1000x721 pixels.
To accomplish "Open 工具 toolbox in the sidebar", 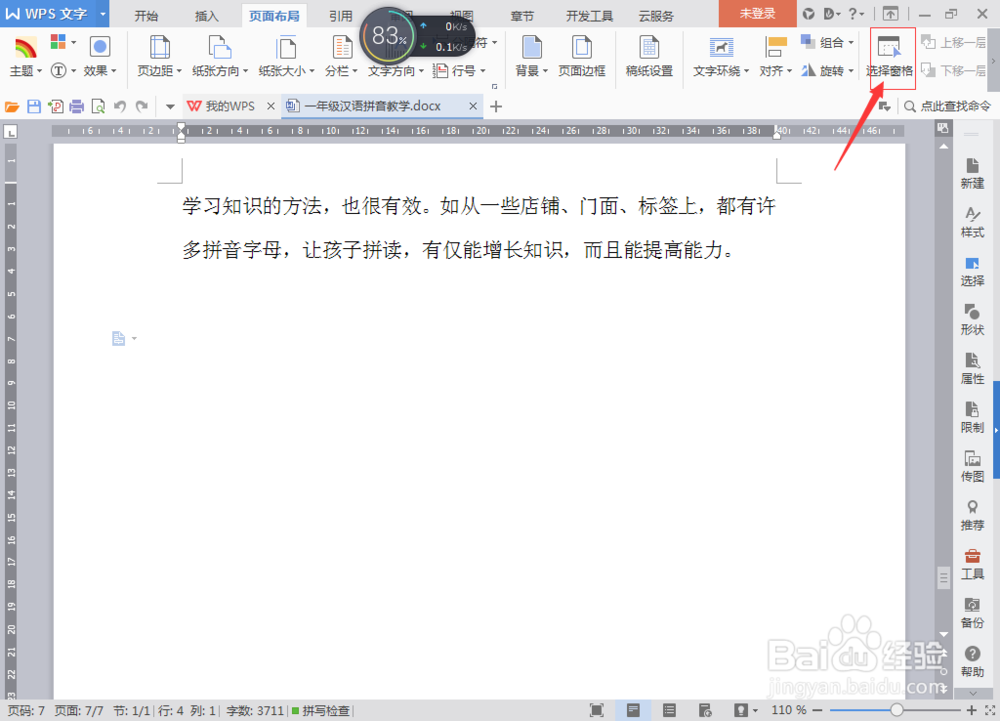I will pyautogui.click(x=972, y=564).
